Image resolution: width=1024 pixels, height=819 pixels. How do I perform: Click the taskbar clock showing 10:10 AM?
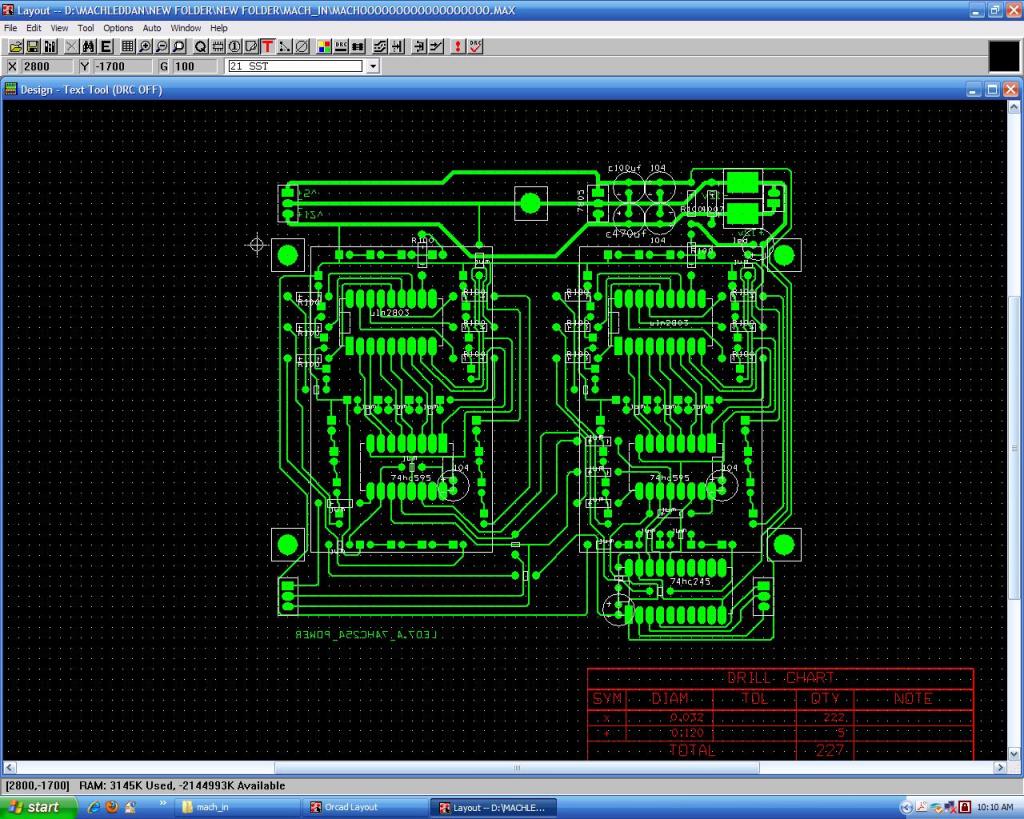click(x=995, y=807)
